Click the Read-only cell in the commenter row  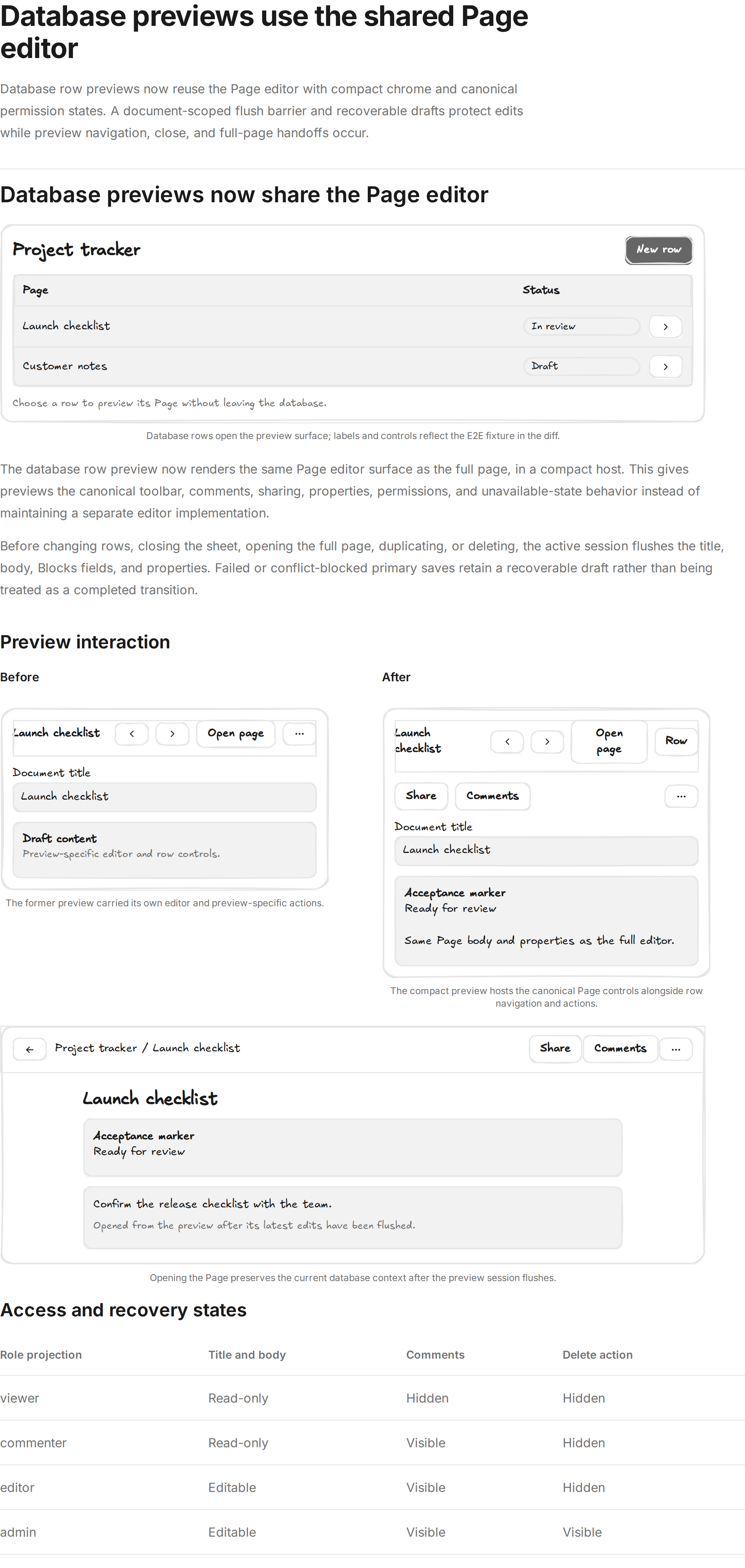[238, 1443]
